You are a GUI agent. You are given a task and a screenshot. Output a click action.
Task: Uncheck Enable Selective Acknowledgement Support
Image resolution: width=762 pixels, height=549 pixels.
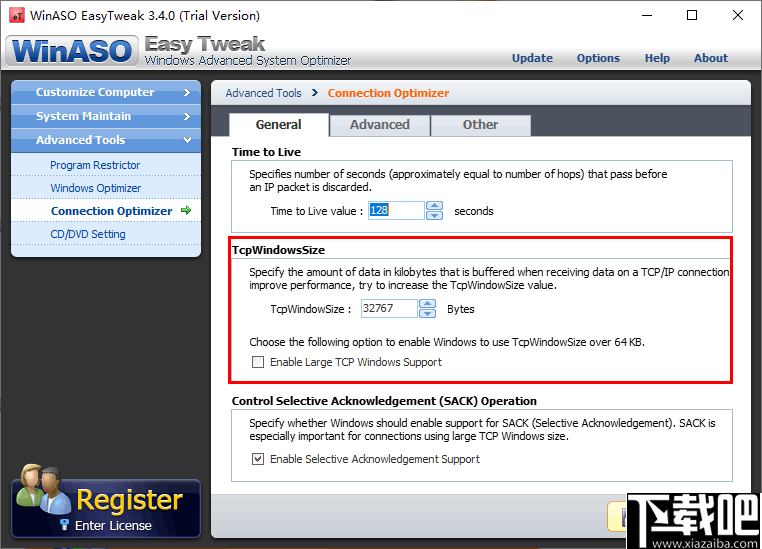pos(258,459)
